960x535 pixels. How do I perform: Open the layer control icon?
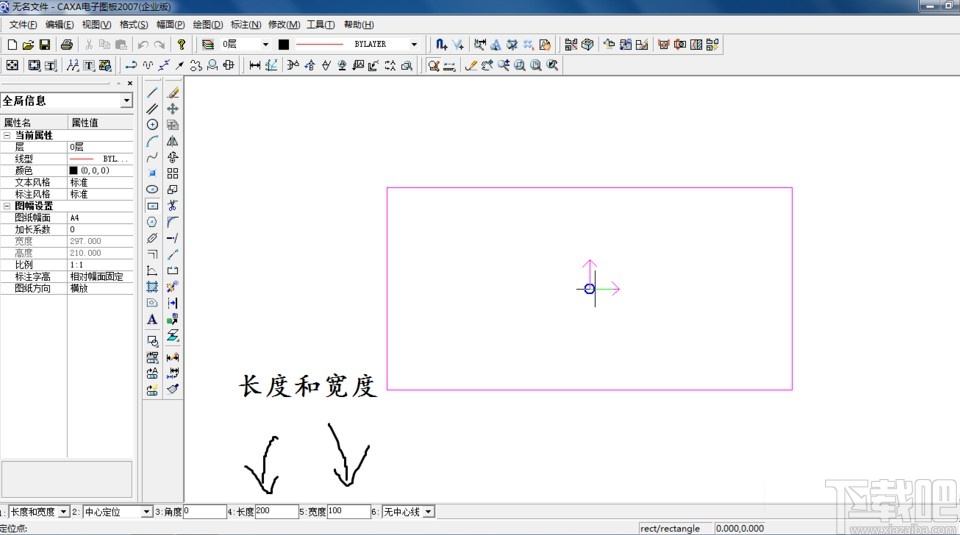click(208, 44)
